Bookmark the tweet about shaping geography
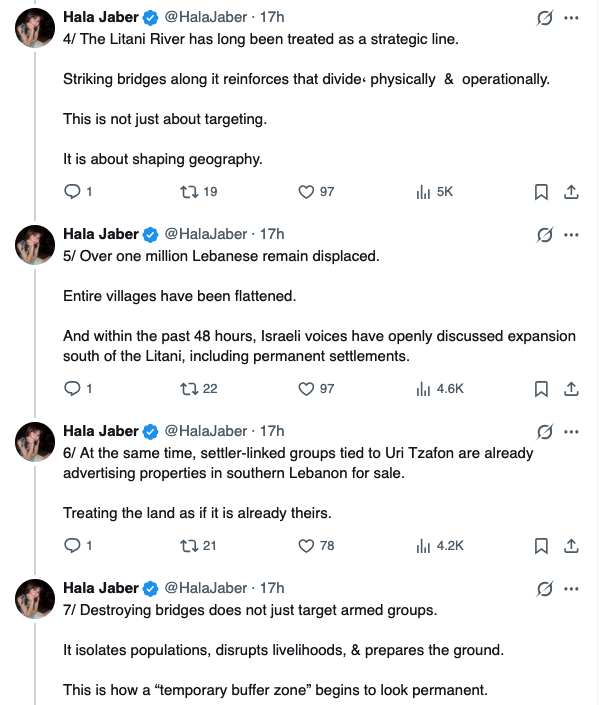 click(x=541, y=191)
